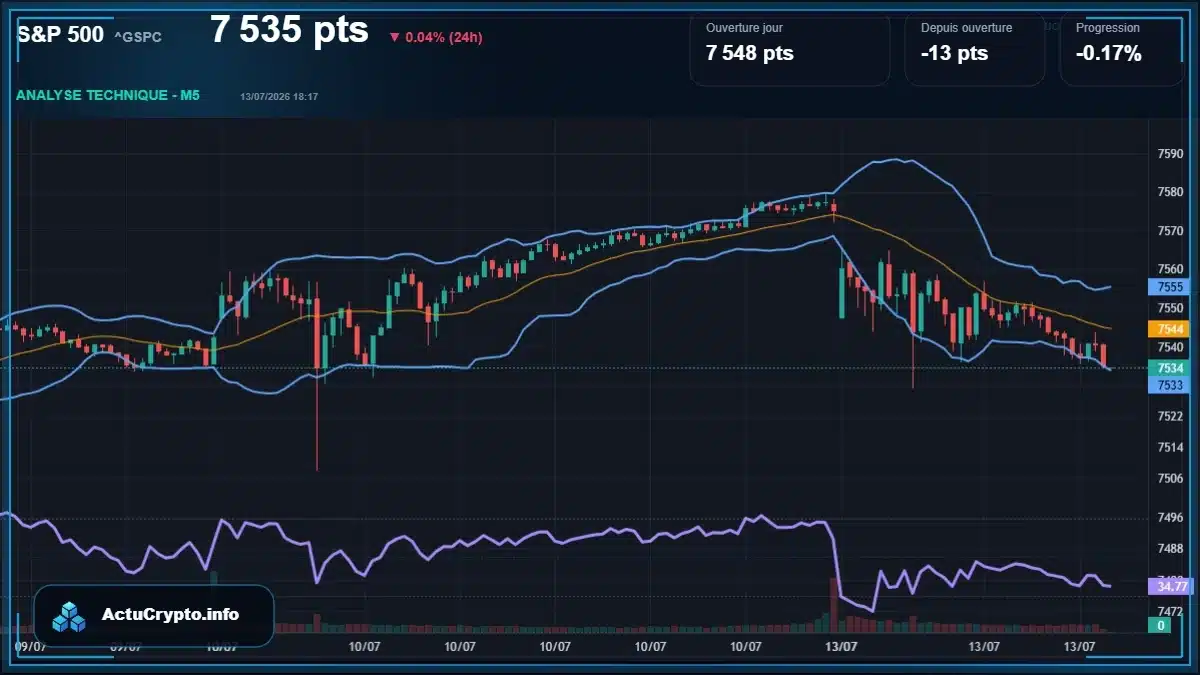Viewport: 1200px width, 675px height.
Task: Click the green 0 volume tag
Action: click(x=1162, y=625)
